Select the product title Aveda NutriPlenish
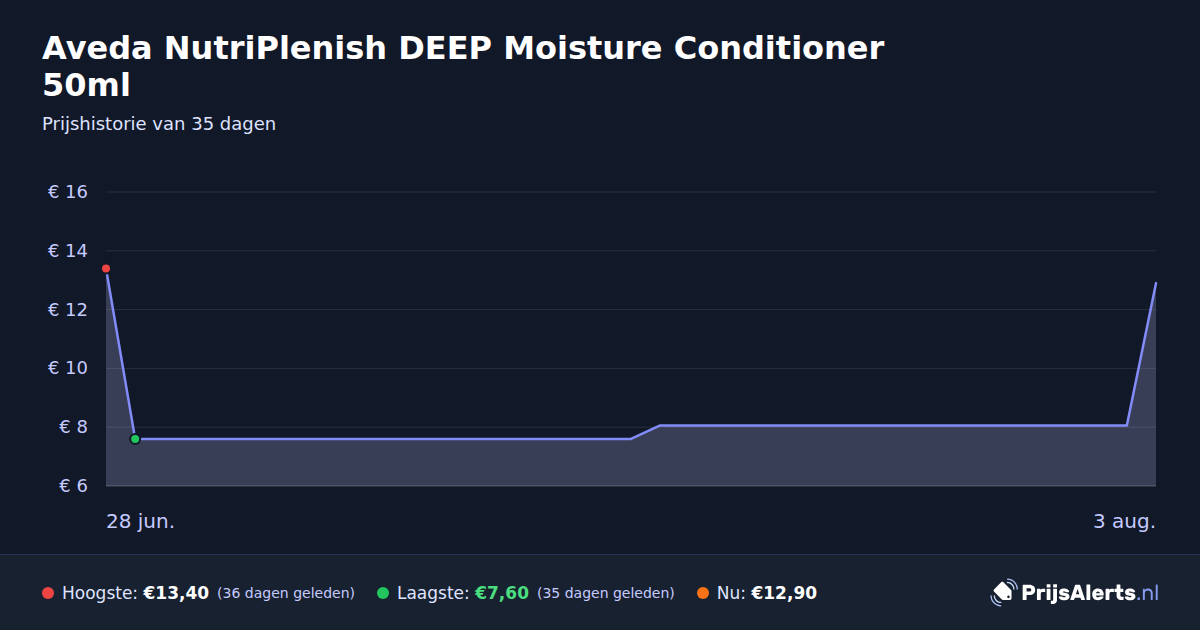This screenshot has height=630, width=1200. point(463,66)
